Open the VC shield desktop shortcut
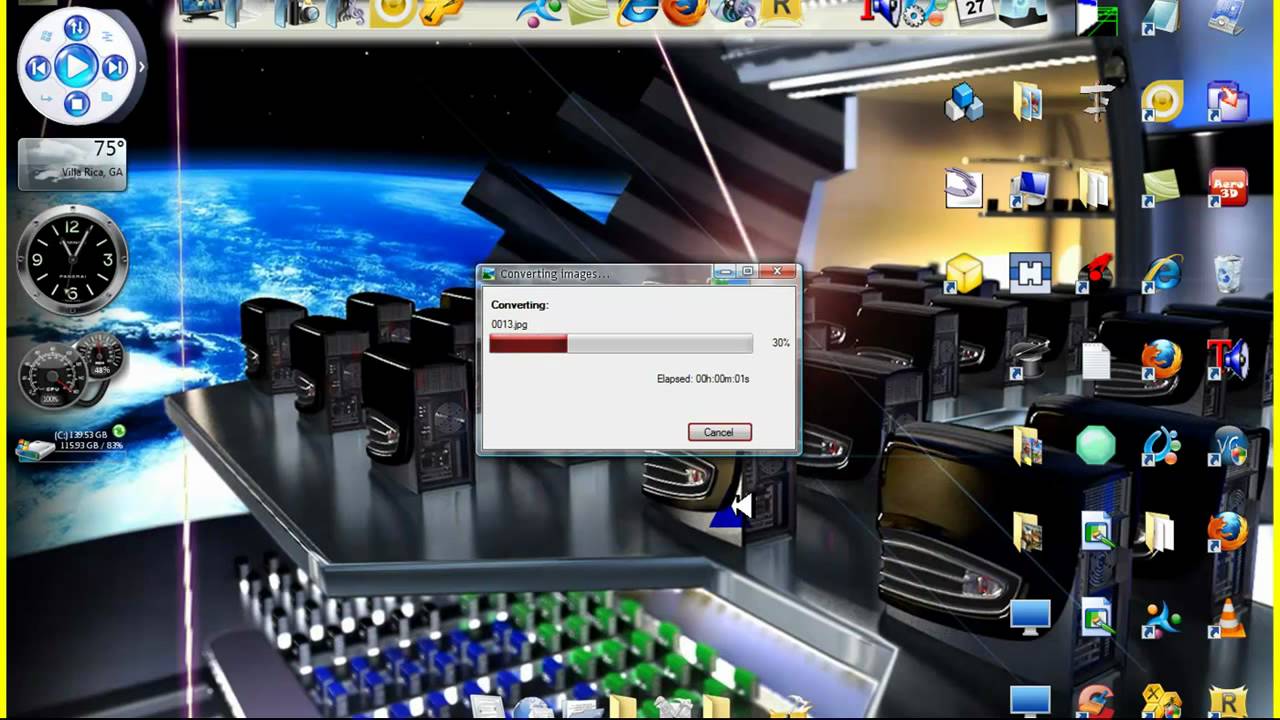This screenshot has width=1280, height=720. (x=1227, y=446)
